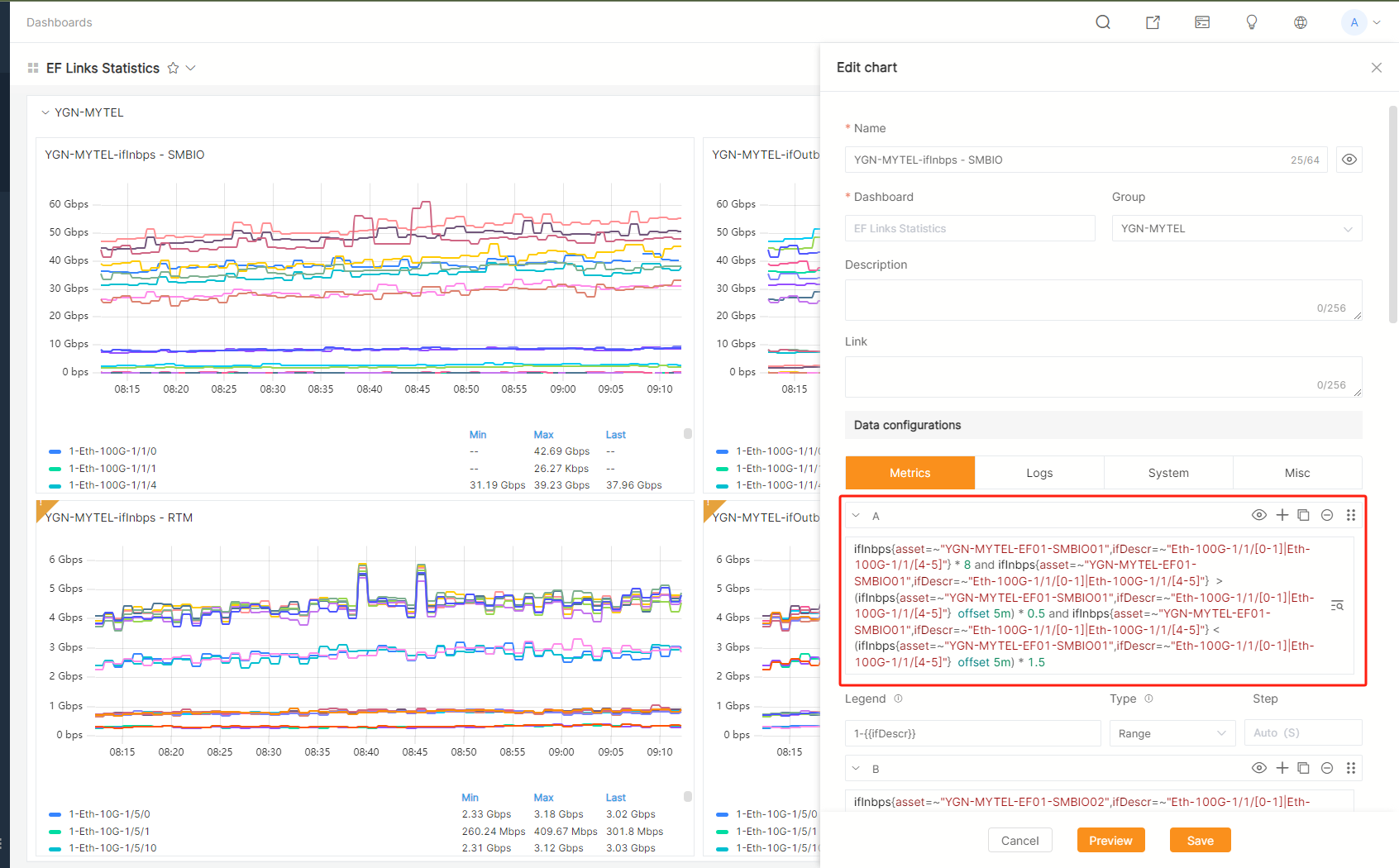Click the Preview button
Screen dimensions: 1399x868
tap(1110, 841)
